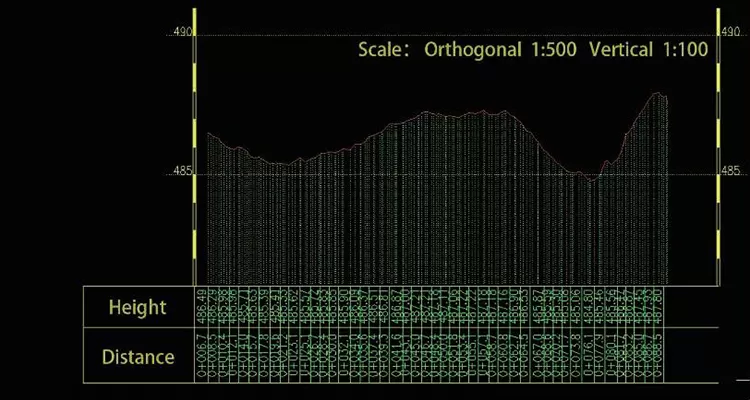Select the dotted 485 horizontal grid line
This screenshot has width=750, height=400.
450,175
